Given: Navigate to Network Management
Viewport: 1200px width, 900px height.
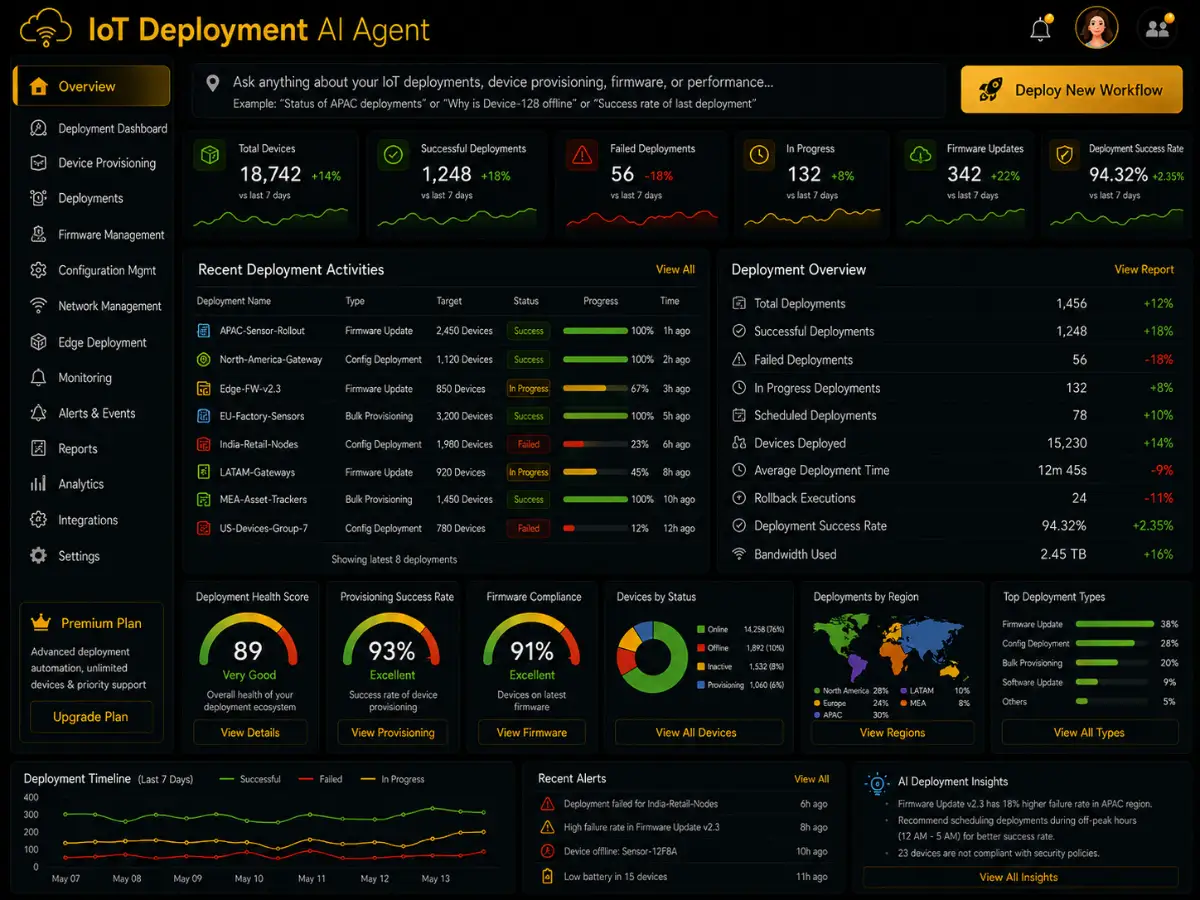Looking at the screenshot, I should click(95, 306).
